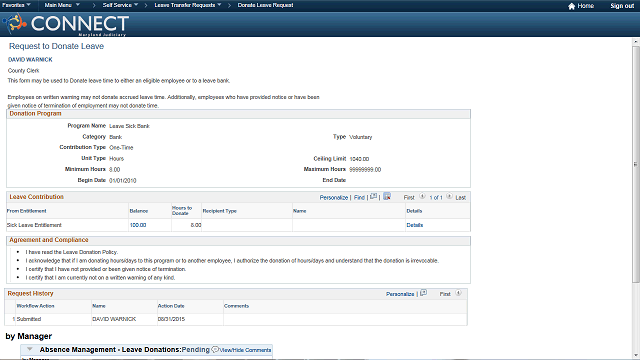The height and width of the screenshot is (360, 640).
Task: Sort by From Entitlement column header
Action: (x=27, y=211)
